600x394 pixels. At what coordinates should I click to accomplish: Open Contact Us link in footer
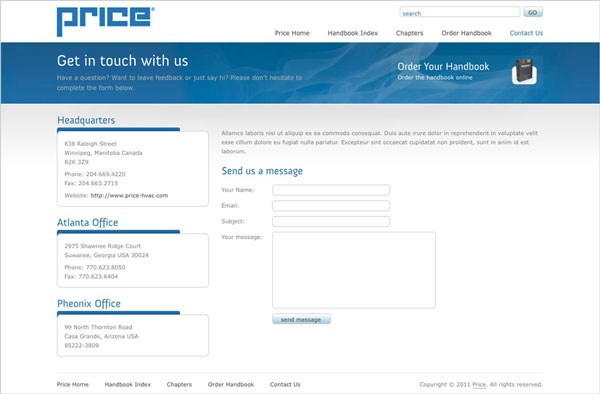pos(285,384)
